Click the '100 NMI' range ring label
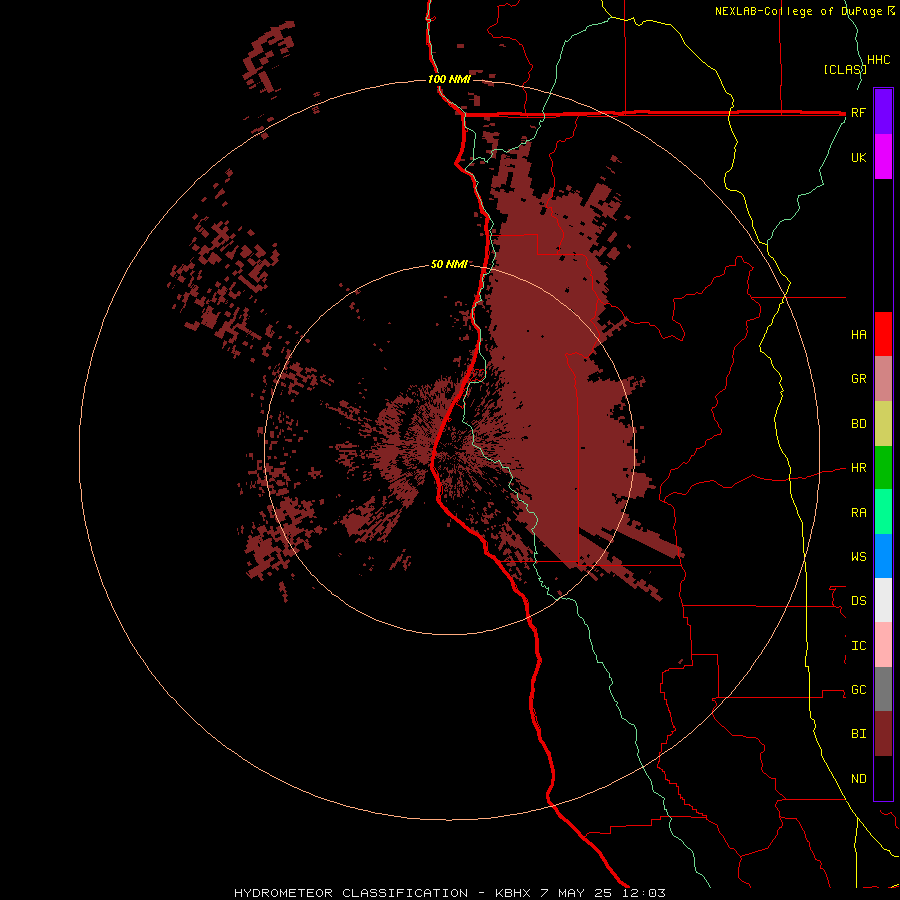900x900 pixels. point(449,79)
